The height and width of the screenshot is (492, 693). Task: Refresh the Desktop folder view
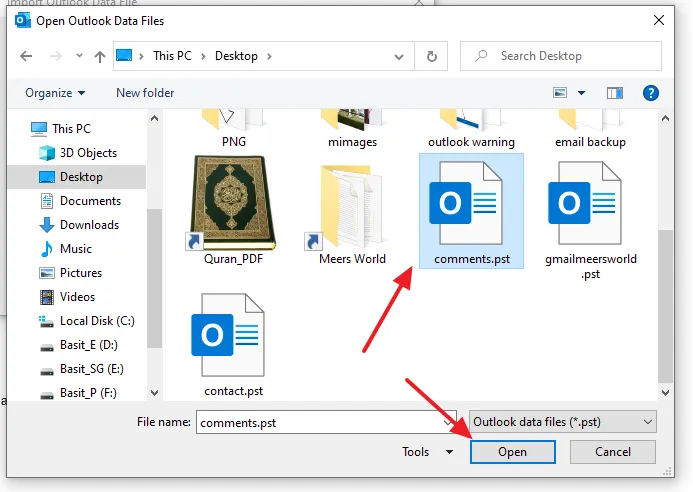pyautogui.click(x=431, y=56)
